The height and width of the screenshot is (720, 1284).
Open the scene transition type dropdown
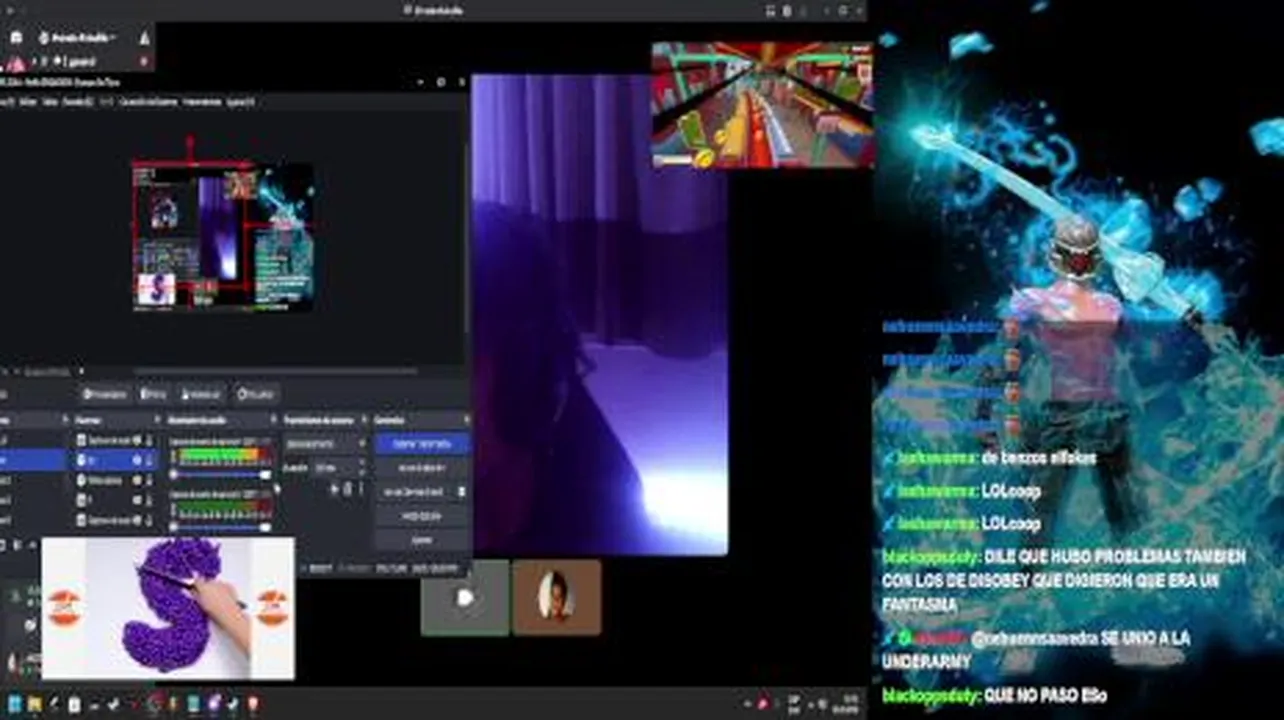pyautogui.click(x=326, y=443)
